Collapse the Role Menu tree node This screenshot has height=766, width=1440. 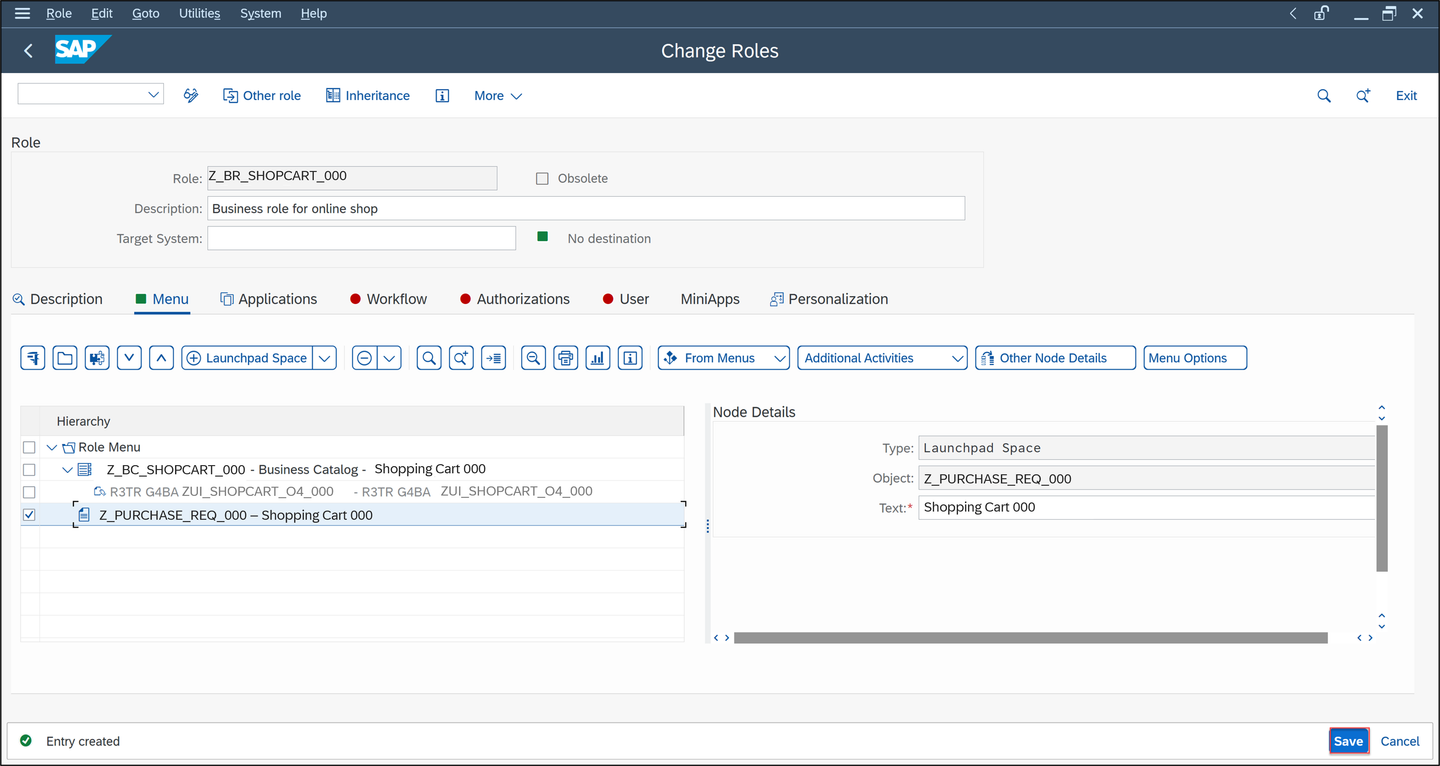[x=52, y=448]
